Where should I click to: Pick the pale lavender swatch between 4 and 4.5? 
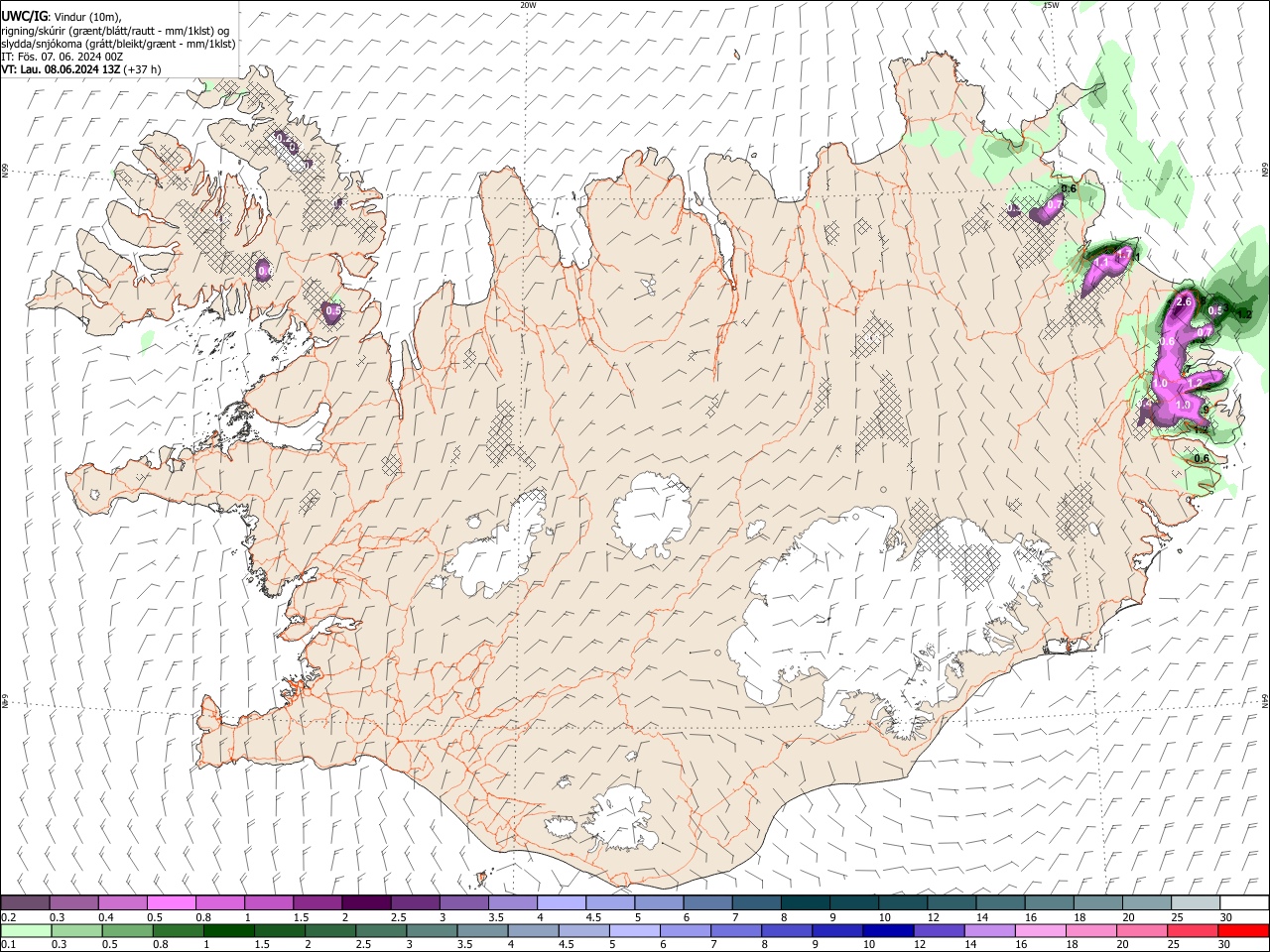pos(561,902)
